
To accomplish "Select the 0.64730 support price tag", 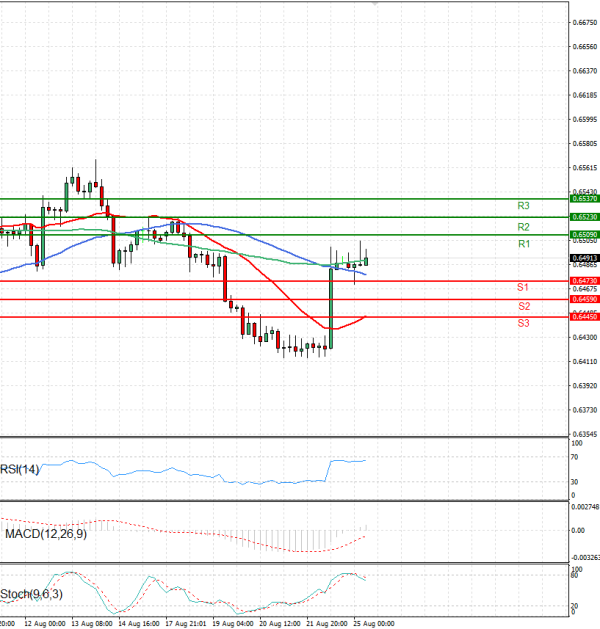I will click(584, 281).
